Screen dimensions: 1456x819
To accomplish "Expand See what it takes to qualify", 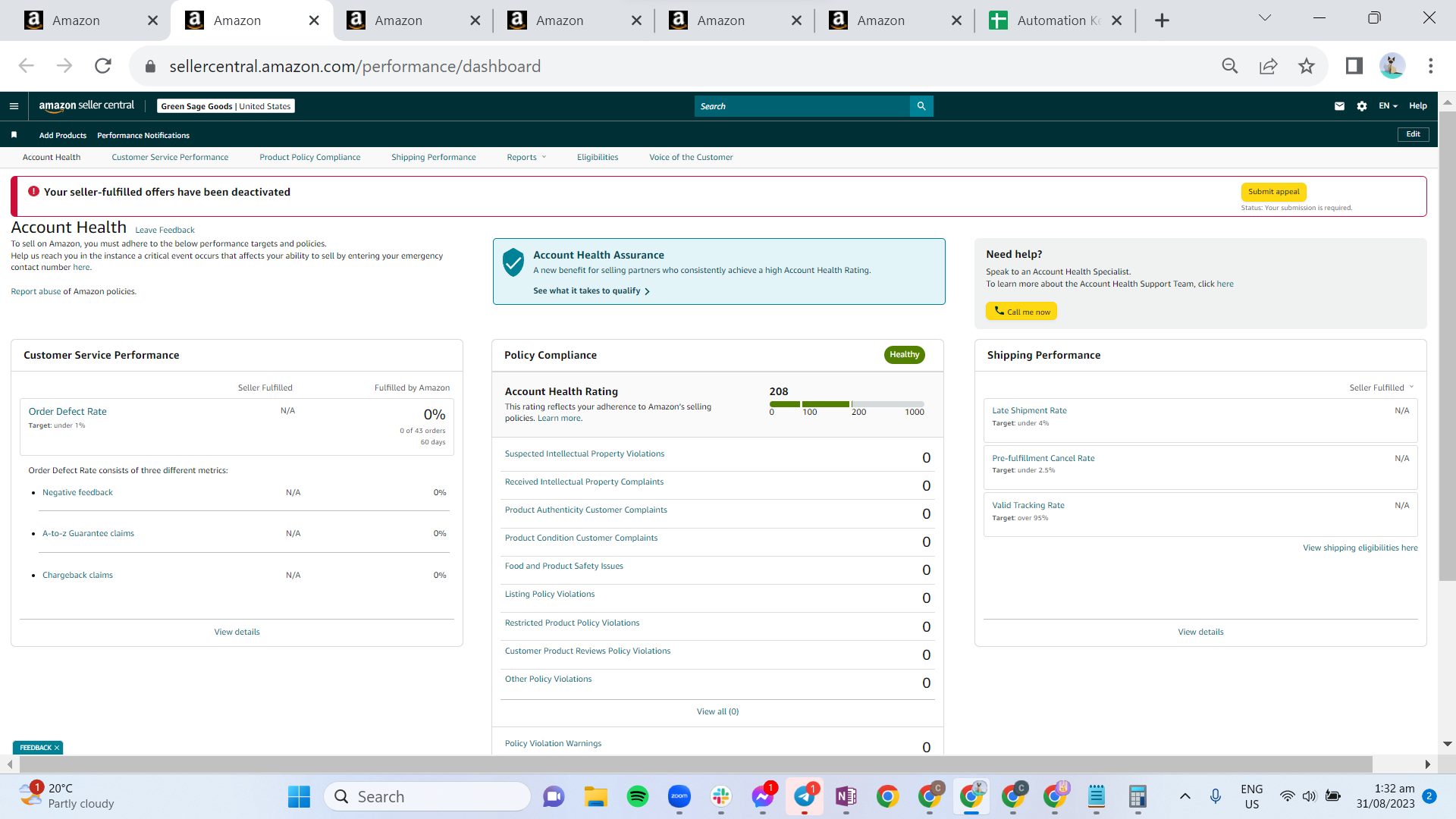I will 591,291.
